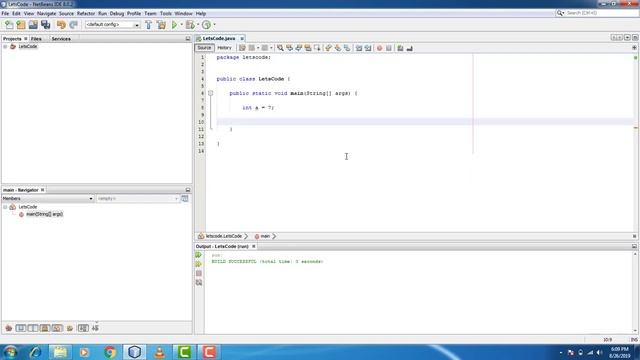Viewport: 640px width, 360px height.
Task: Open Google Chrome from the taskbar
Action: (x=109, y=352)
